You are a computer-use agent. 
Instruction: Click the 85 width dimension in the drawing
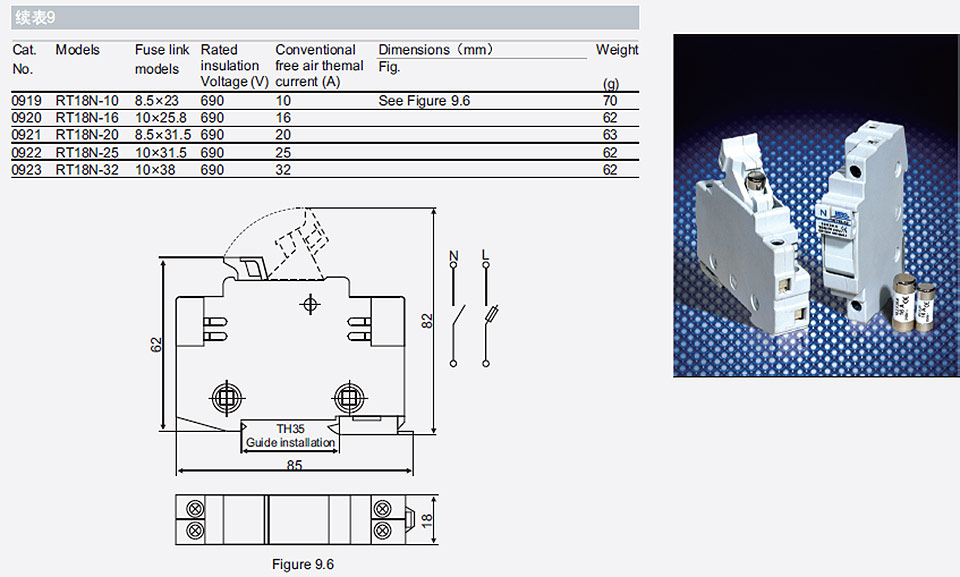294,465
